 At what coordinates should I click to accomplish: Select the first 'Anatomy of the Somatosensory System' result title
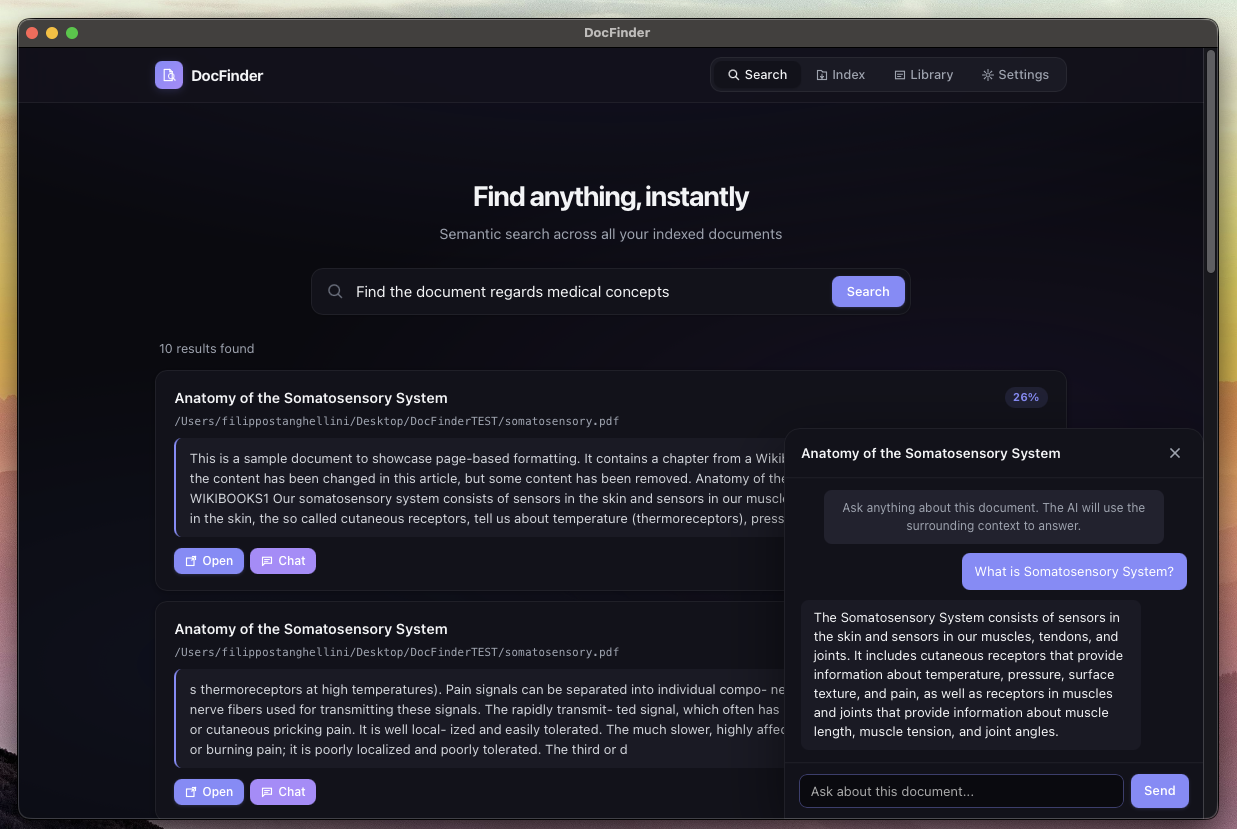[311, 398]
